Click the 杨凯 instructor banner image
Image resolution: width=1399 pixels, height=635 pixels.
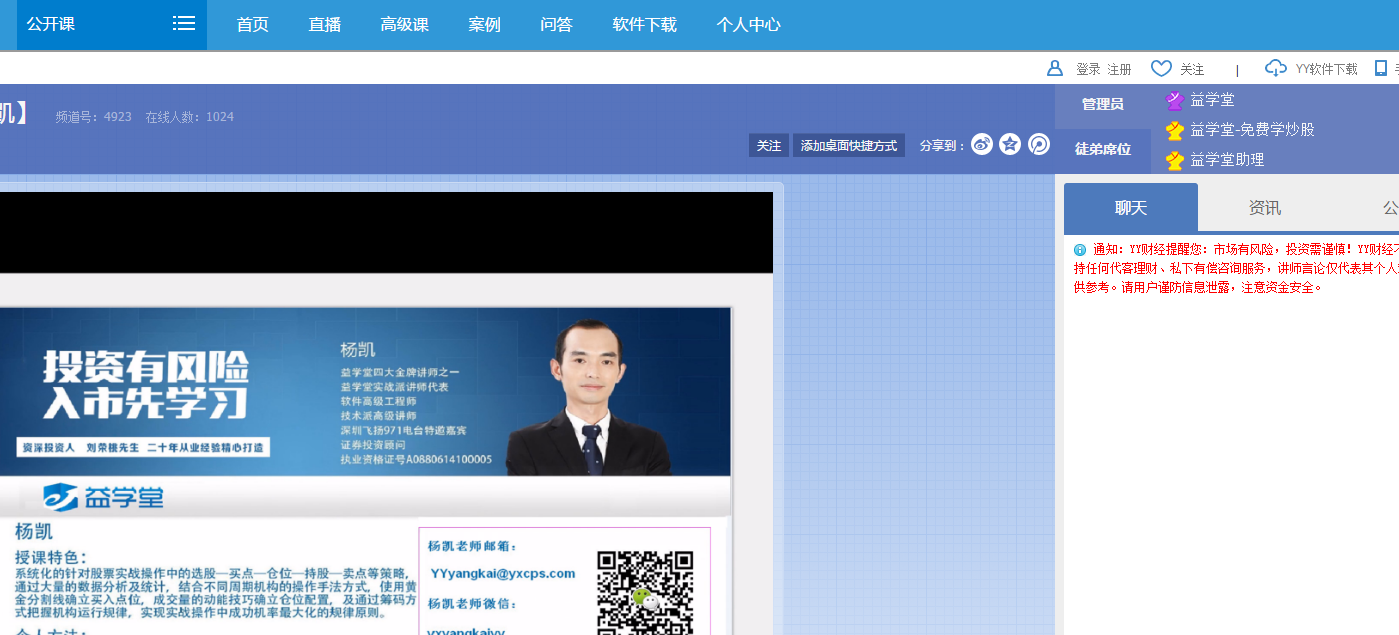(x=366, y=391)
